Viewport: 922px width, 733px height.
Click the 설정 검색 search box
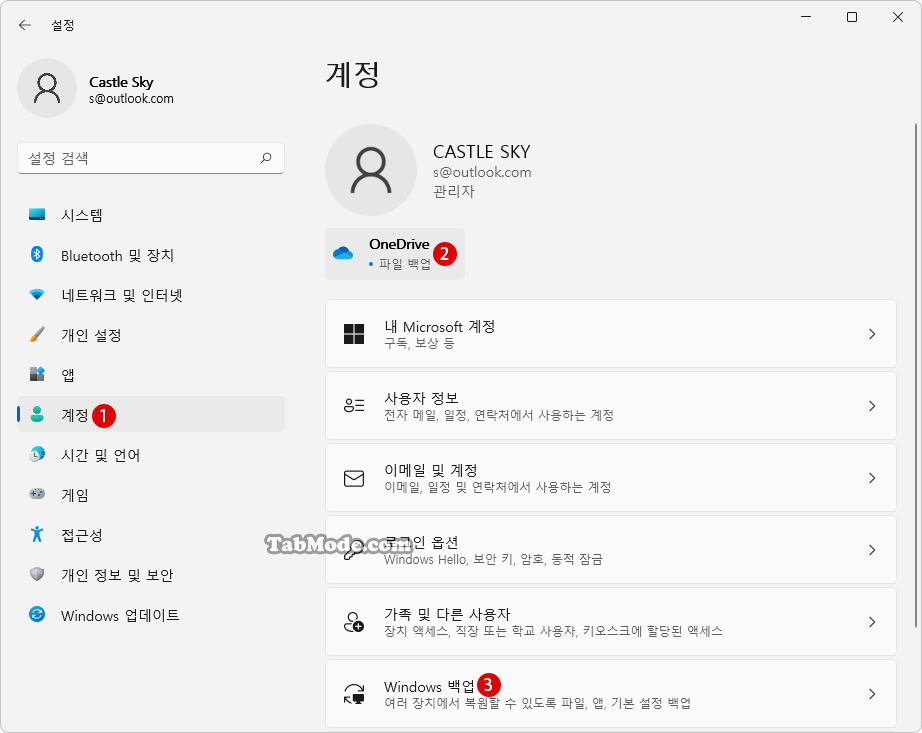pos(151,158)
